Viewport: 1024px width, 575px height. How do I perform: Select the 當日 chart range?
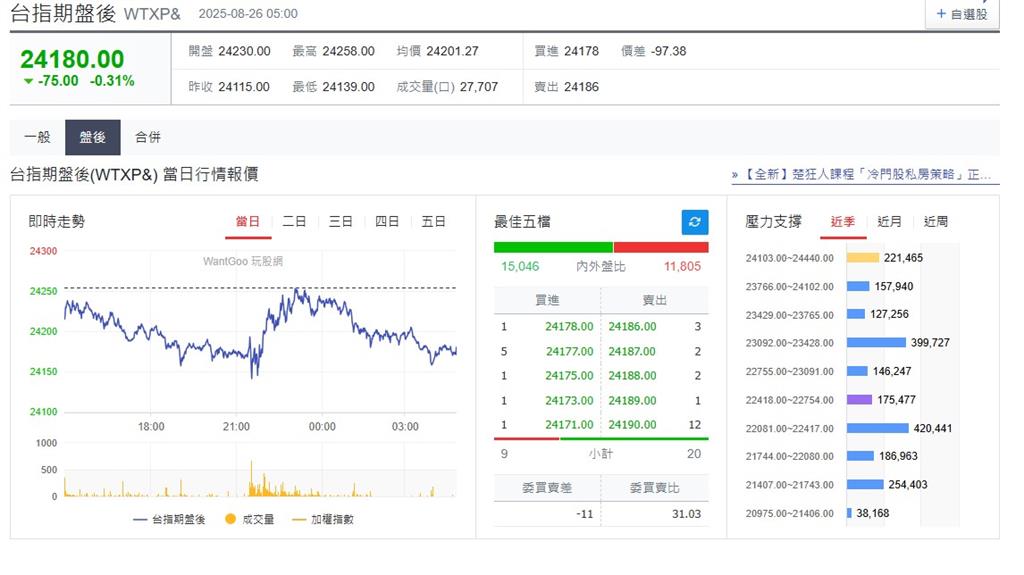click(x=248, y=222)
